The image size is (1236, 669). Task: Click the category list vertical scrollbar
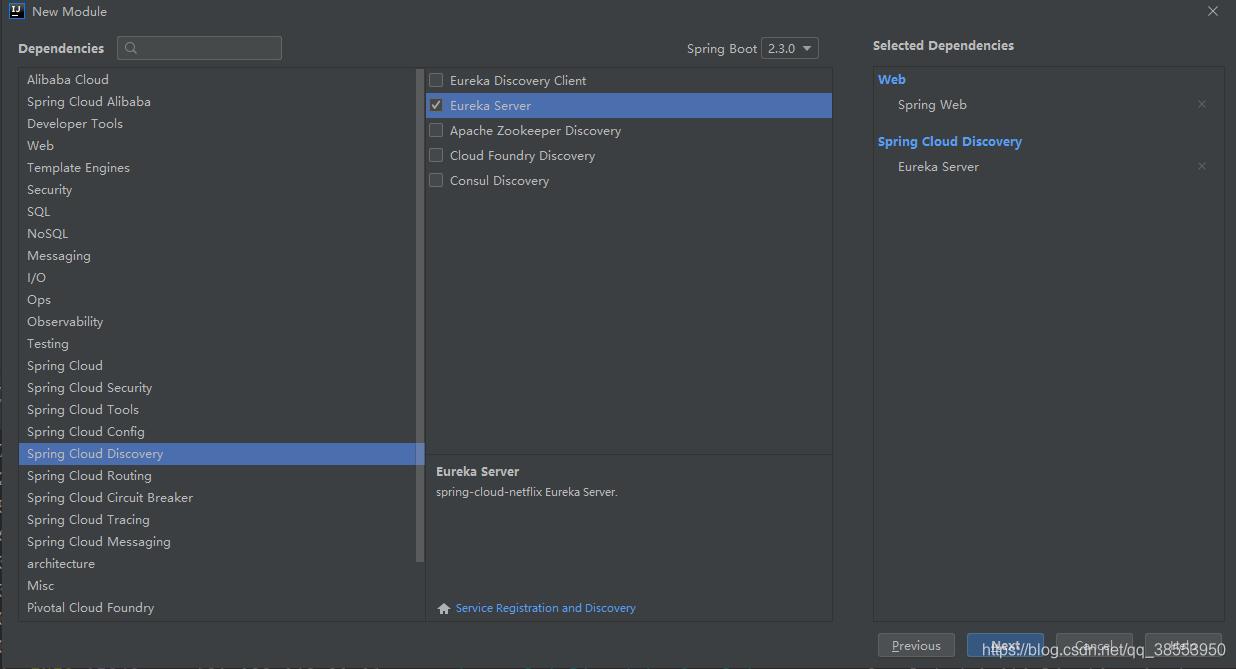(x=420, y=315)
